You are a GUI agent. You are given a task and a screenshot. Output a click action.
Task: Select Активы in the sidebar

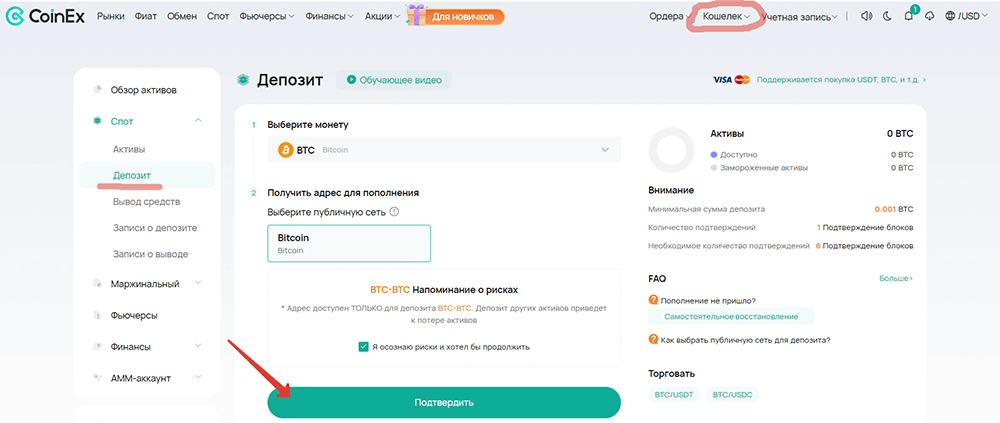tap(129, 149)
